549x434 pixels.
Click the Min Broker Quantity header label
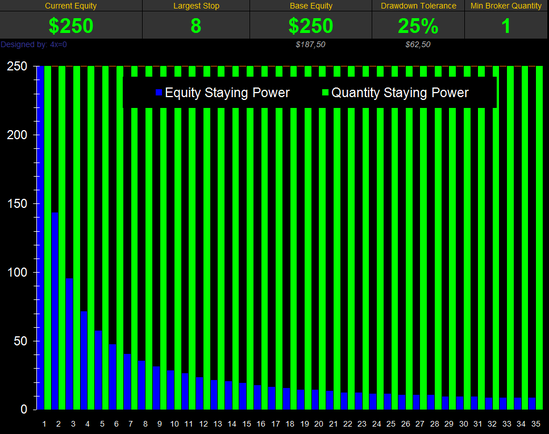tap(506, 6)
